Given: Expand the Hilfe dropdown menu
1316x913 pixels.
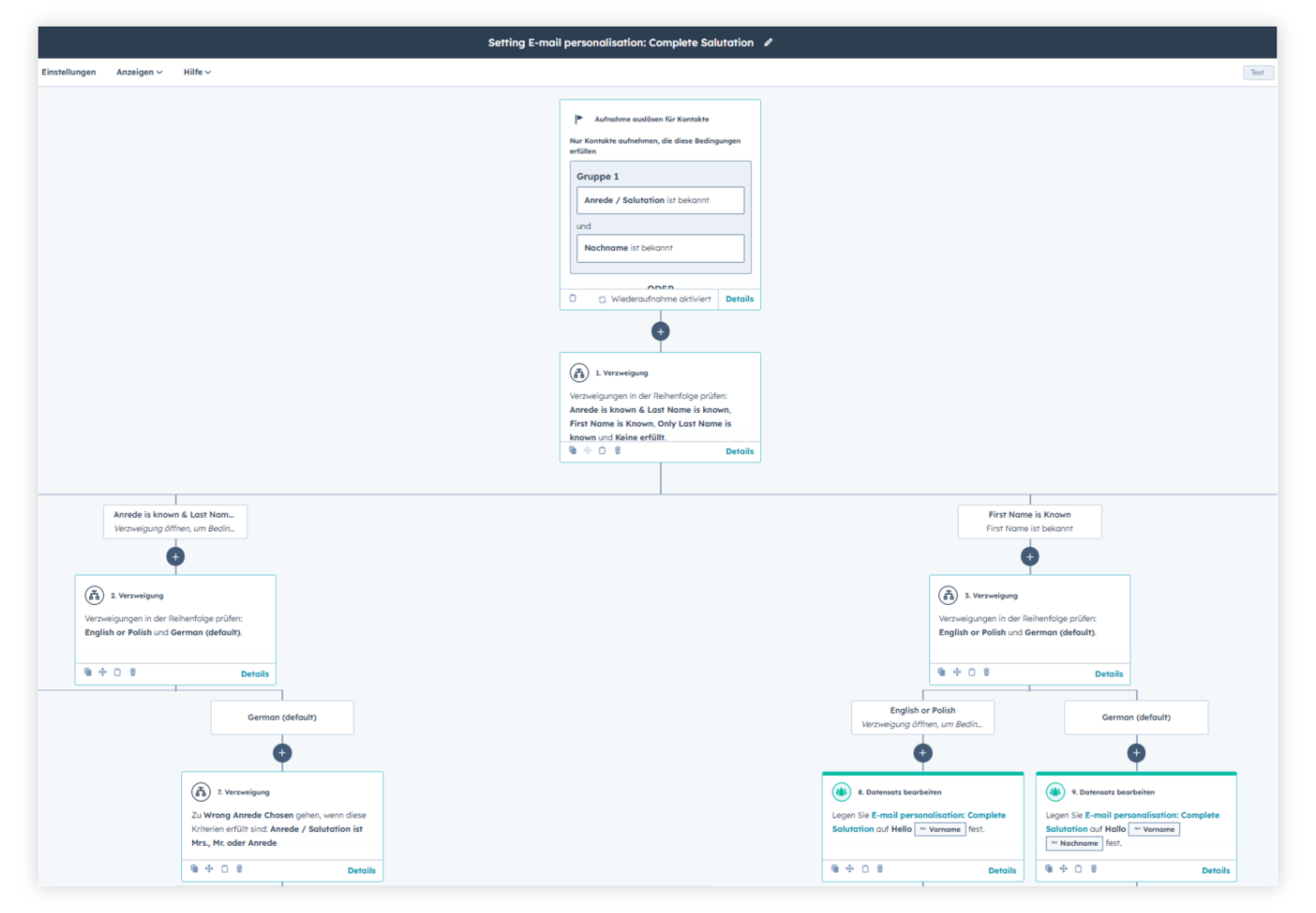Looking at the screenshot, I should [x=197, y=72].
